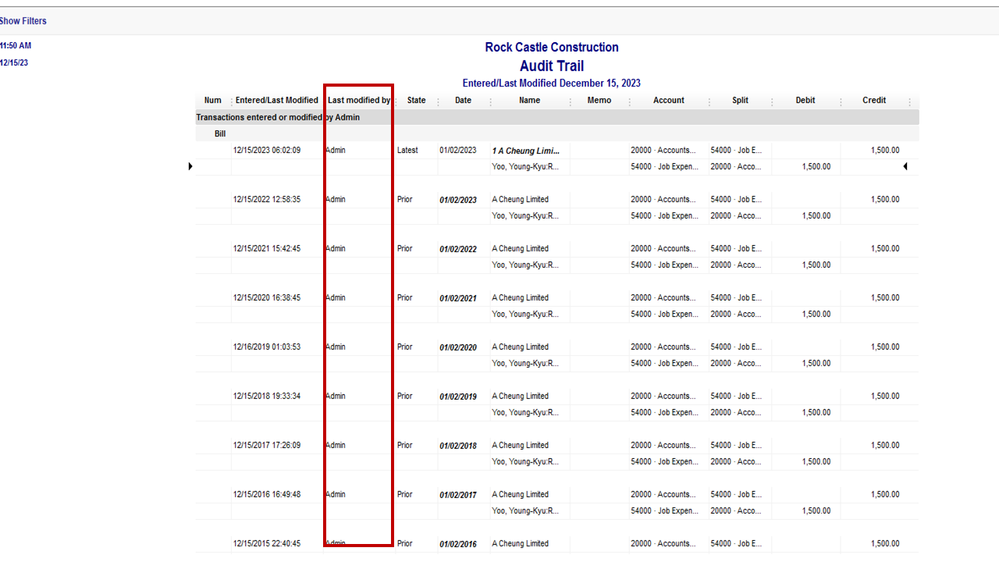Click the date 01/02/2018

[x=457, y=445]
